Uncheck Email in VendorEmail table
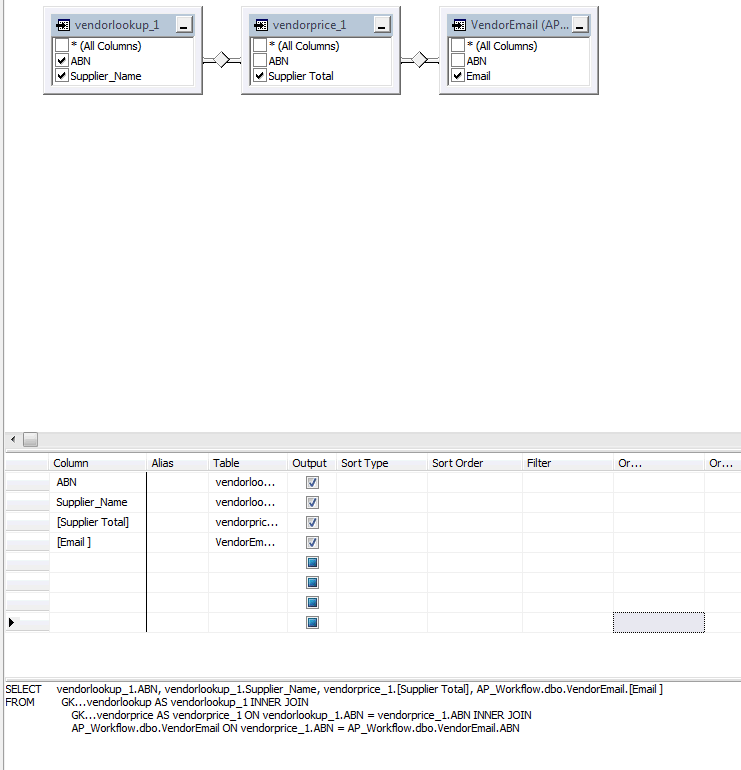 point(458,76)
